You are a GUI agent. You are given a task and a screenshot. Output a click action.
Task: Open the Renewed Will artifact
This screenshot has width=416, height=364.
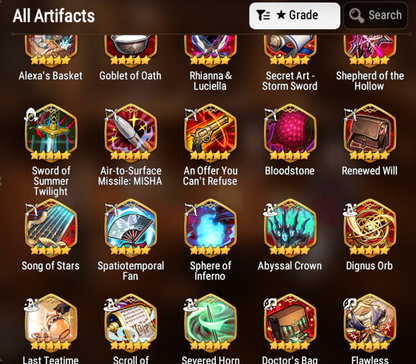click(x=370, y=133)
